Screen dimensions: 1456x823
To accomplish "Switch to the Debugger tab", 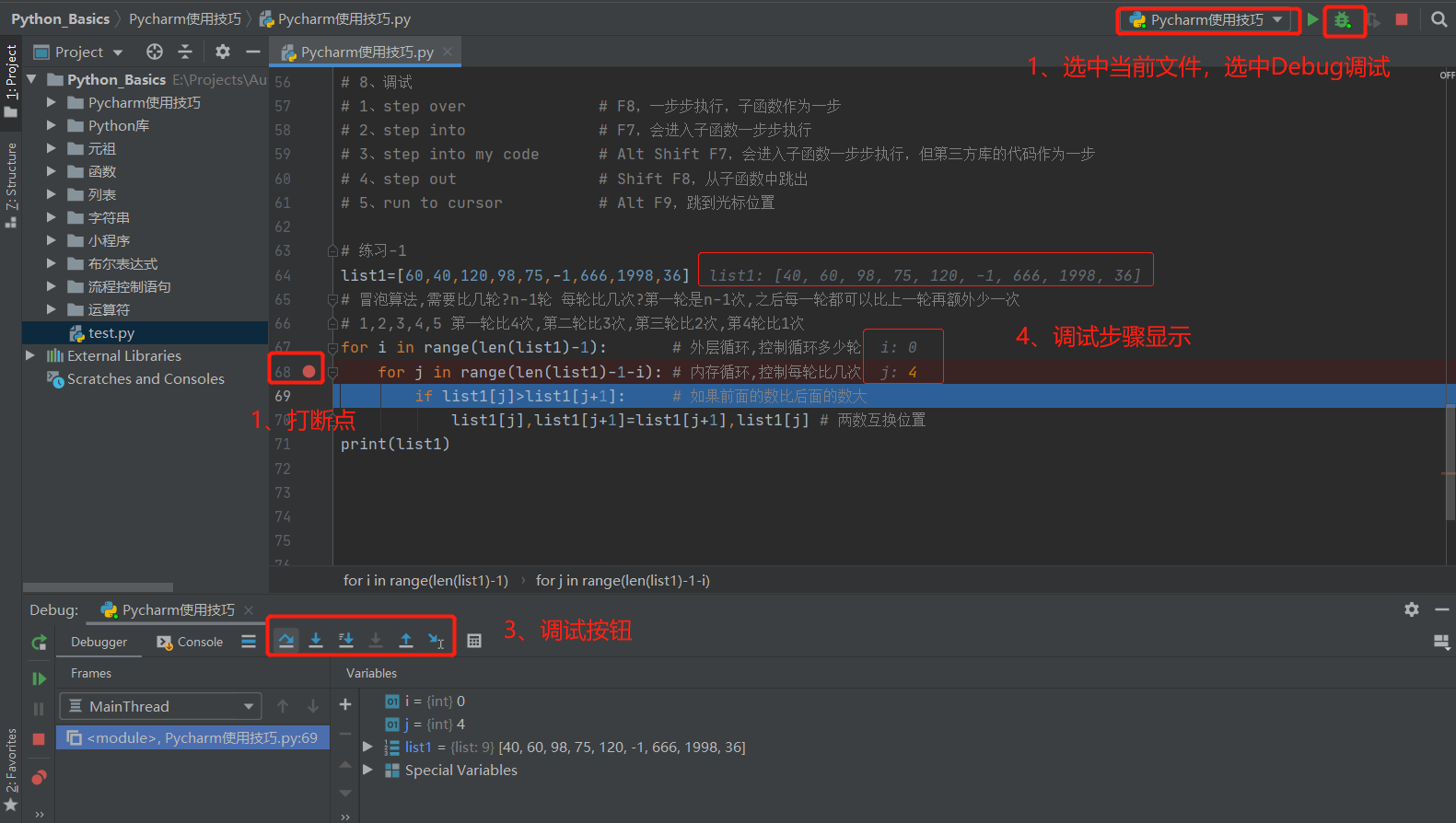I will [x=99, y=642].
